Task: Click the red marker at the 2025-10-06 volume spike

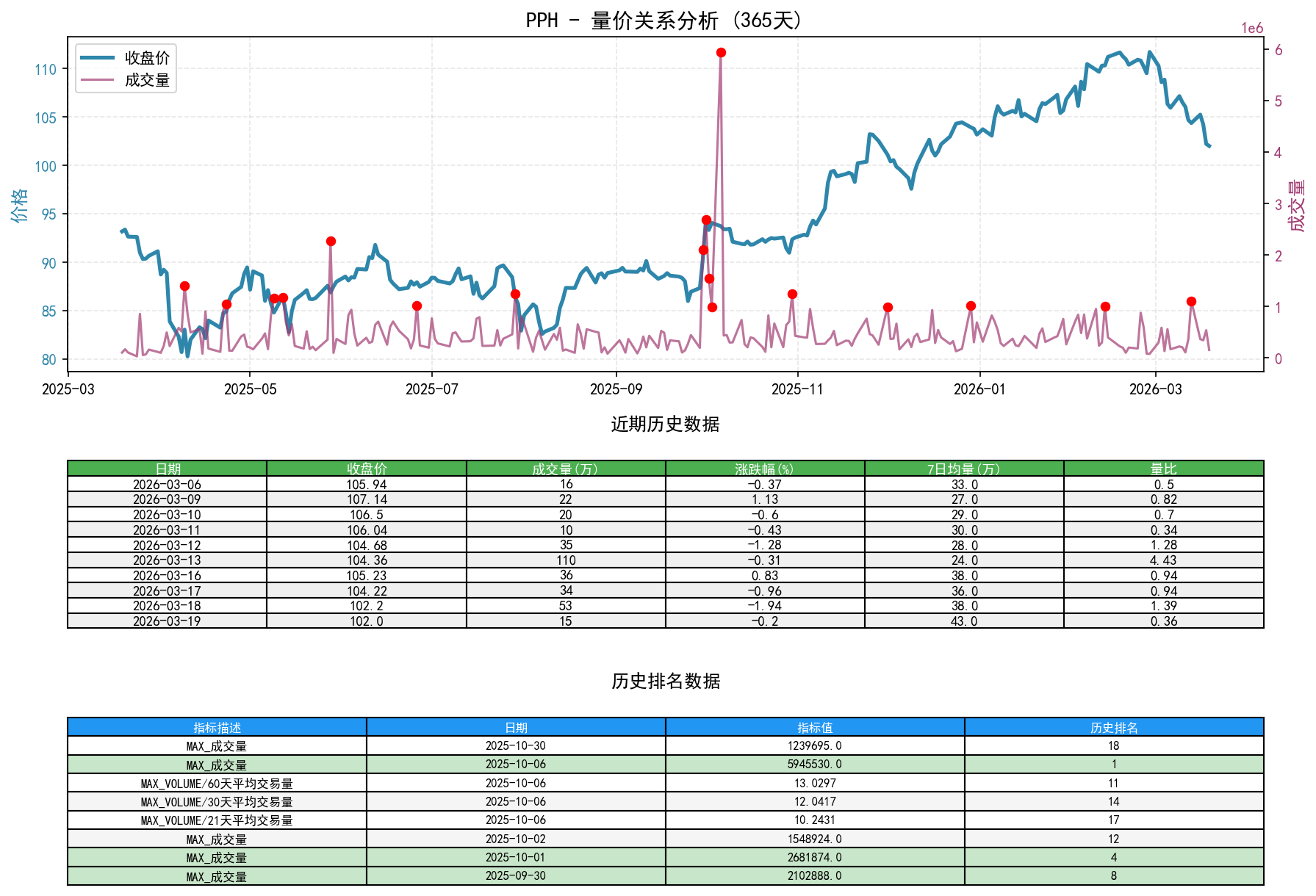Action: point(721,52)
